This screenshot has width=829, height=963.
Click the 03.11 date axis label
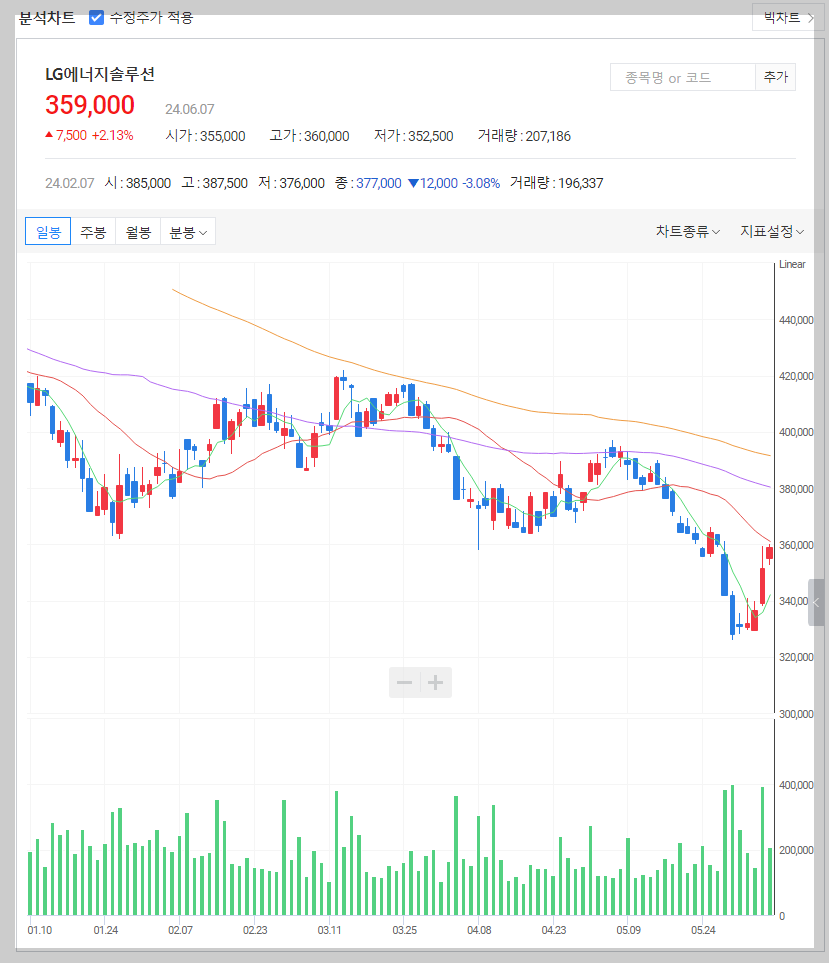[x=330, y=930]
